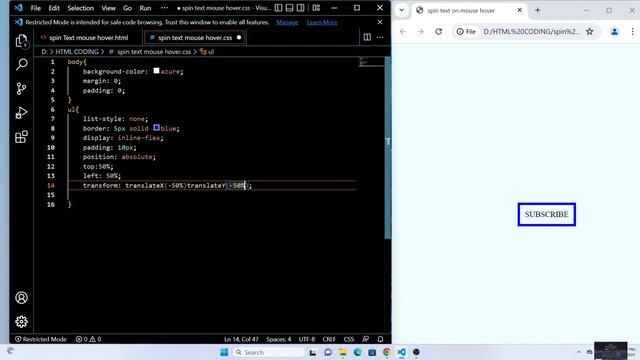The width and height of the screenshot is (640, 360).
Task: Change end of line via CRLF
Action: 329,339
